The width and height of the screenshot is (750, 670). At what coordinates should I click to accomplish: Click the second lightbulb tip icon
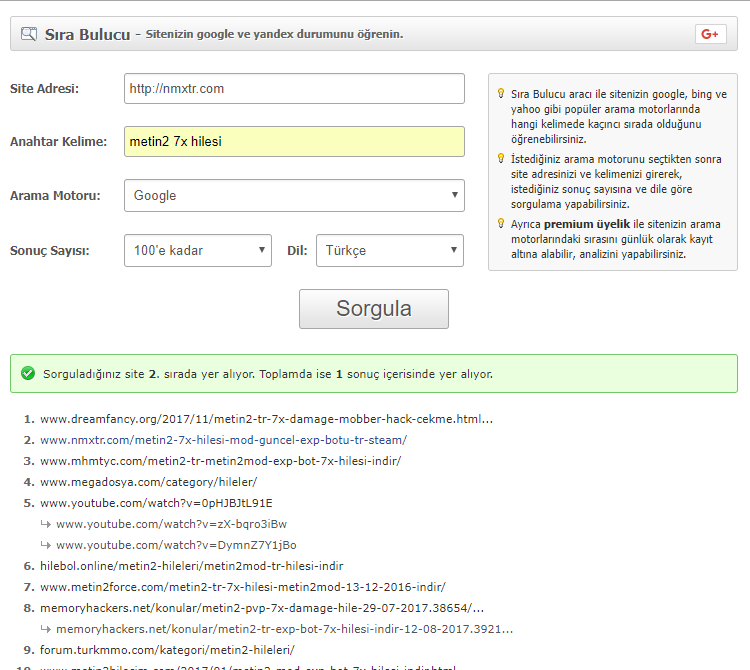coord(501,158)
